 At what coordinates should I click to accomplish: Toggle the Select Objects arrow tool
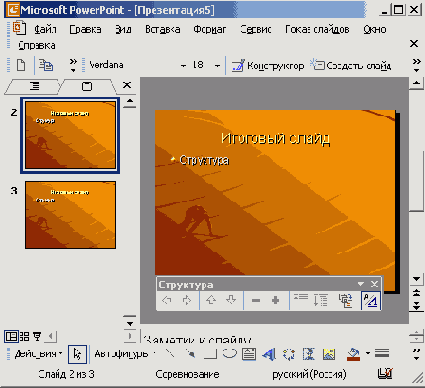(x=77, y=354)
